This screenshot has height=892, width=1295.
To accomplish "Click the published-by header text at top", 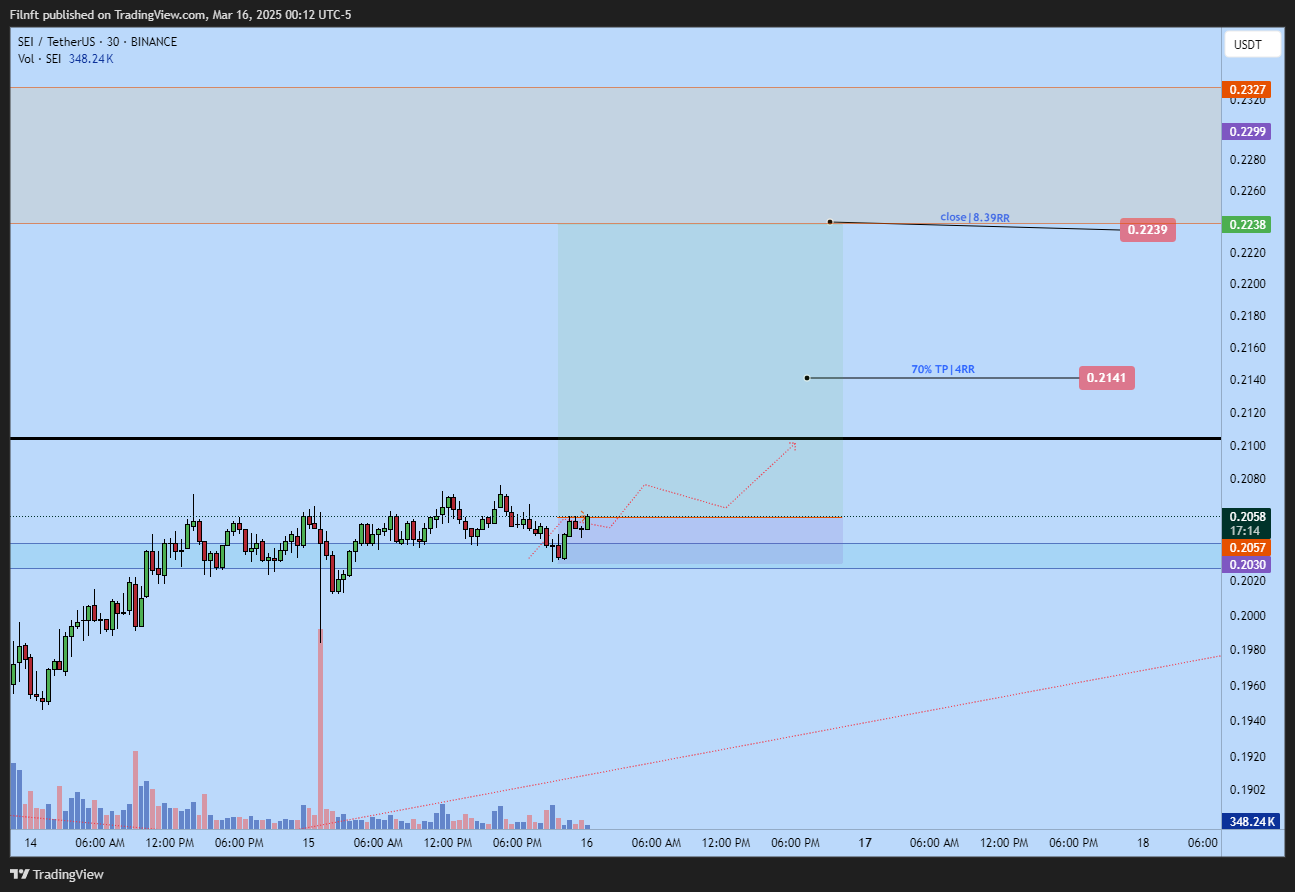I will pos(180,14).
